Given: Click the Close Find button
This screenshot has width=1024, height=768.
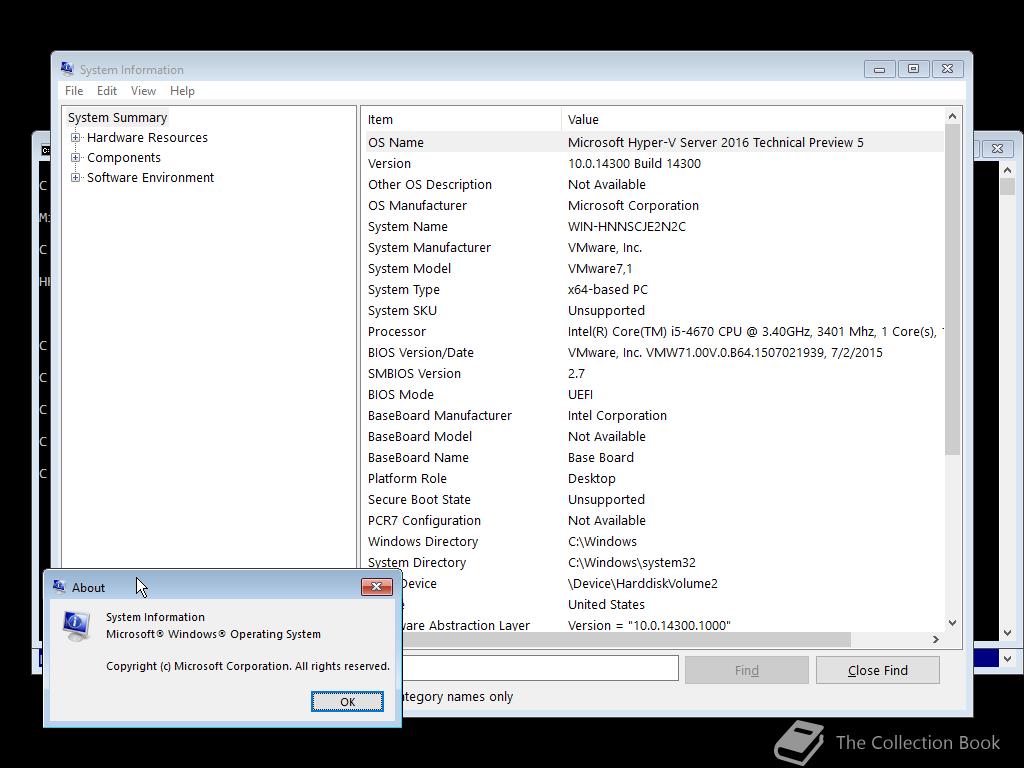Looking at the screenshot, I should click(x=878, y=670).
